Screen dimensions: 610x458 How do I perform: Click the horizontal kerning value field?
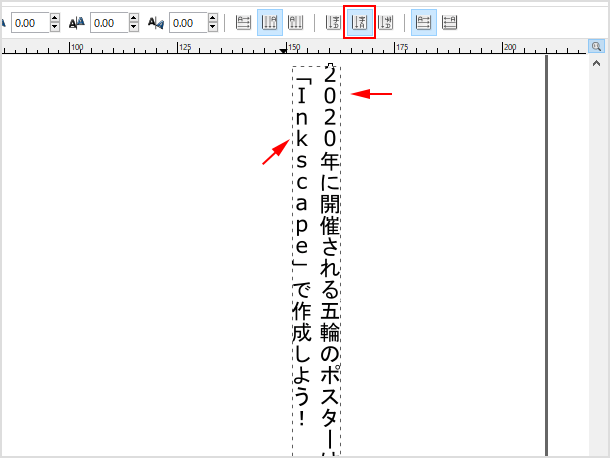click(x=30, y=23)
